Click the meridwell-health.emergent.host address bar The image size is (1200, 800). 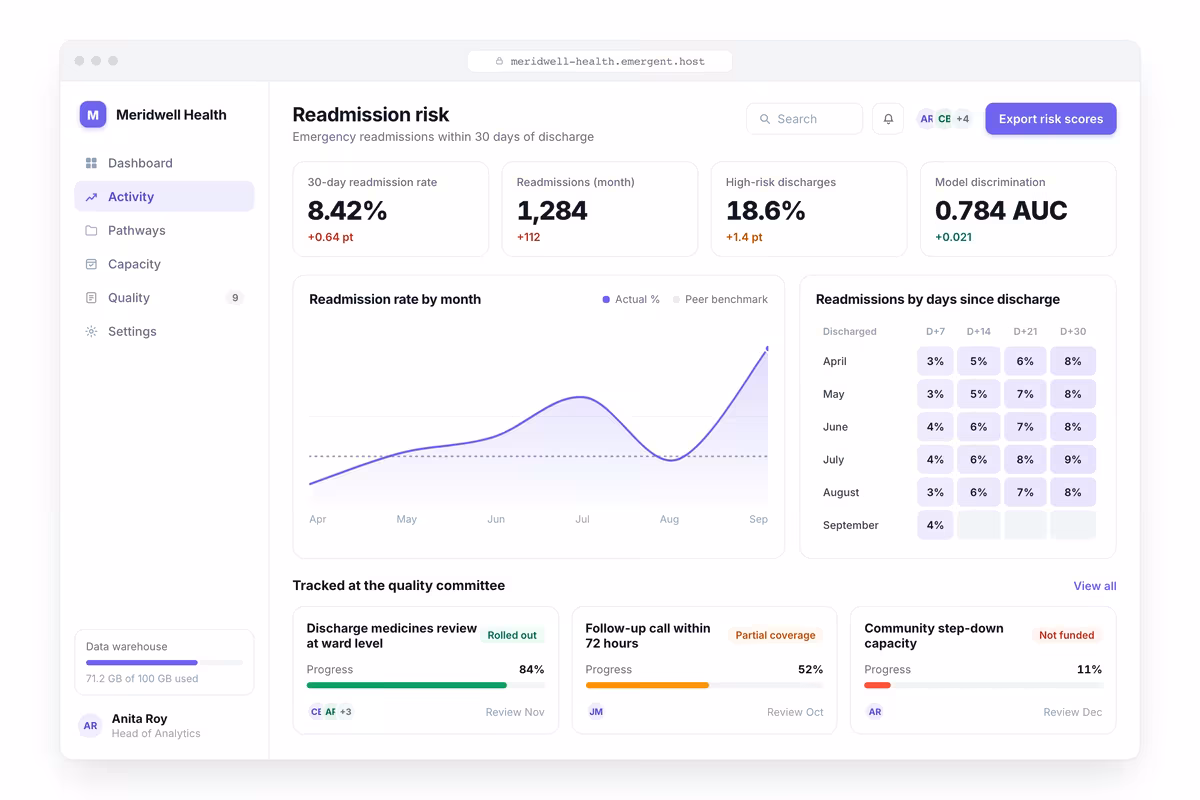tap(600, 61)
